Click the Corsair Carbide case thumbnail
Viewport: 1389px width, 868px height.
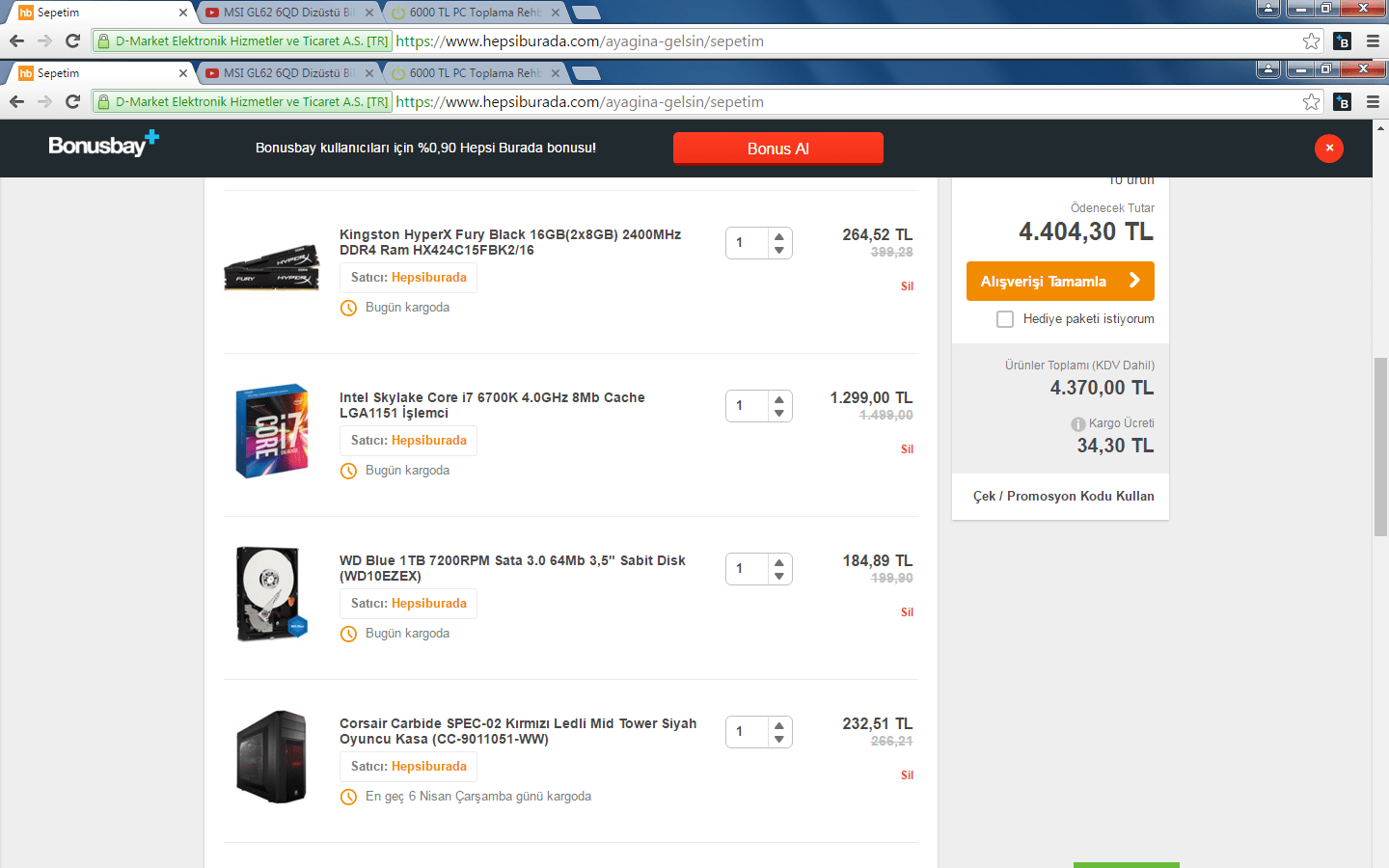pyautogui.click(x=272, y=757)
